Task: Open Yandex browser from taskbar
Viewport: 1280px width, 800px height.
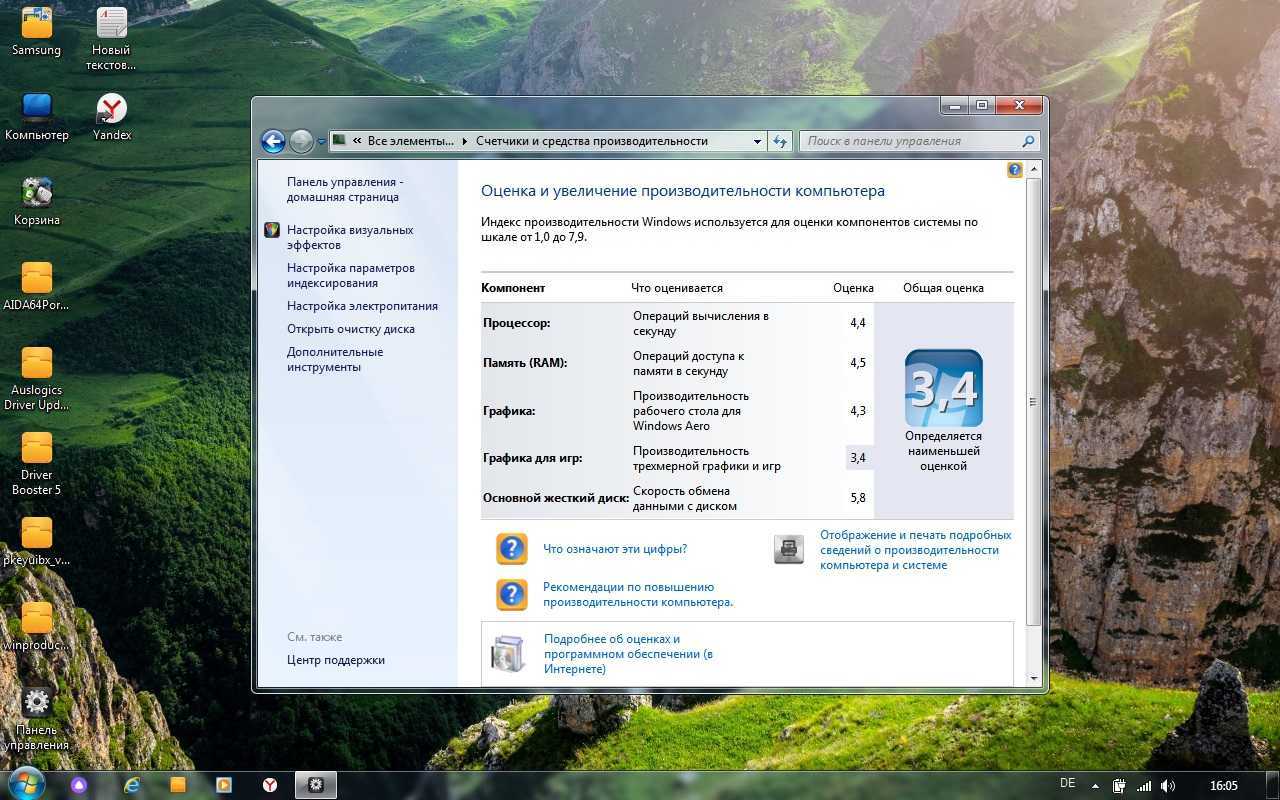Action: [x=270, y=785]
